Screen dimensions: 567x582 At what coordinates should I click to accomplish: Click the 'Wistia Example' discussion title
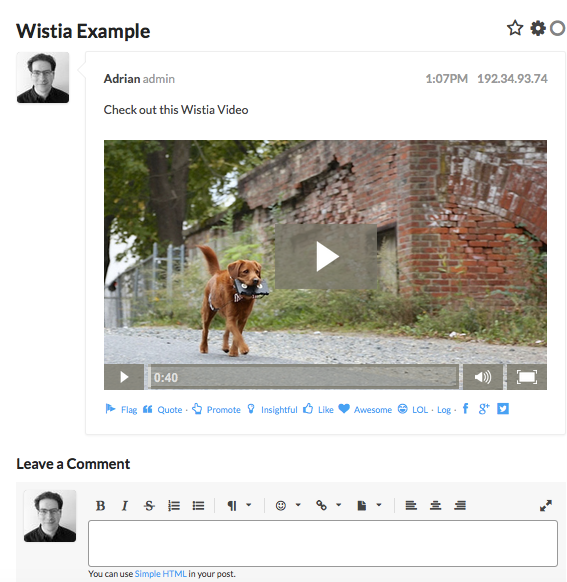tap(83, 31)
